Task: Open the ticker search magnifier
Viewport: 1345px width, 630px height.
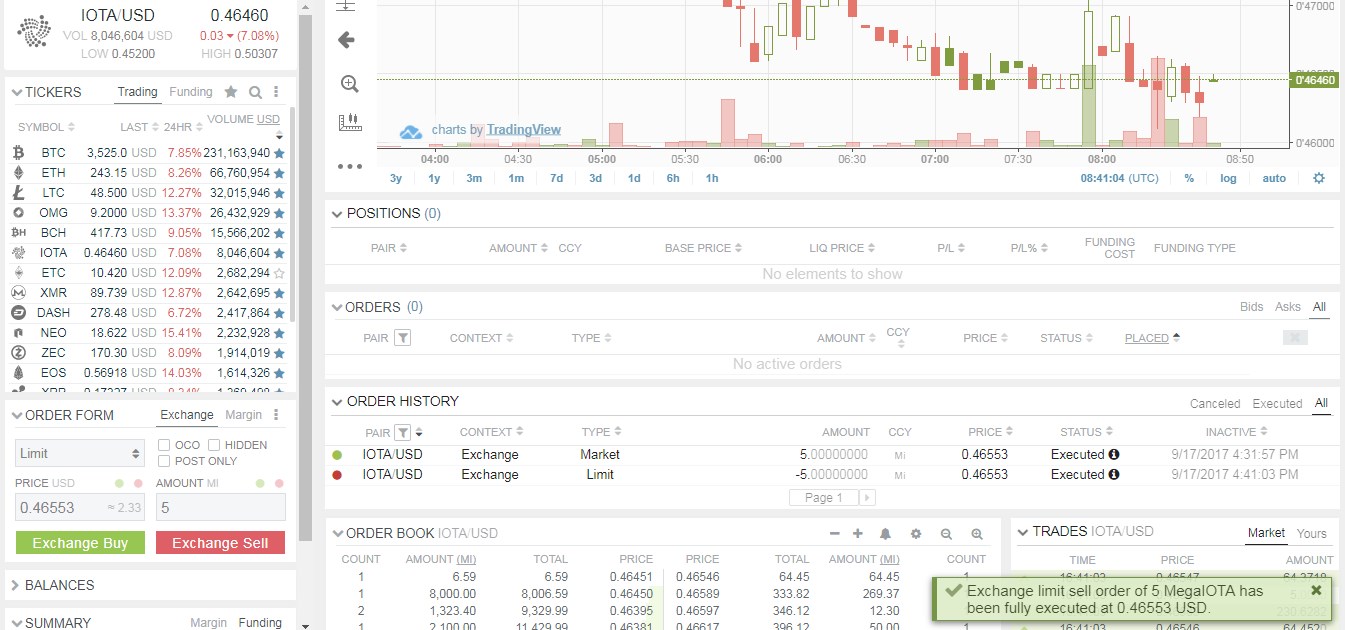Action: coord(253,91)
